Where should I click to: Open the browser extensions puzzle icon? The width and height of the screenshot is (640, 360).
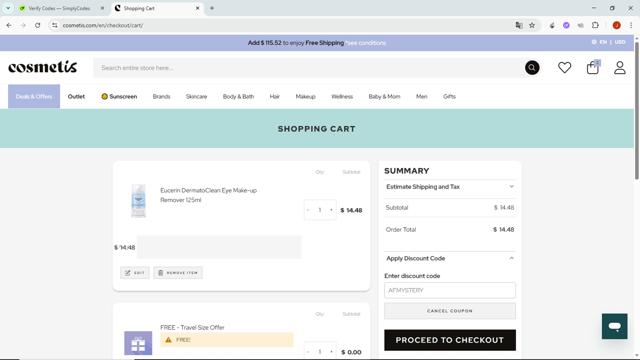[x=595, y=25]
